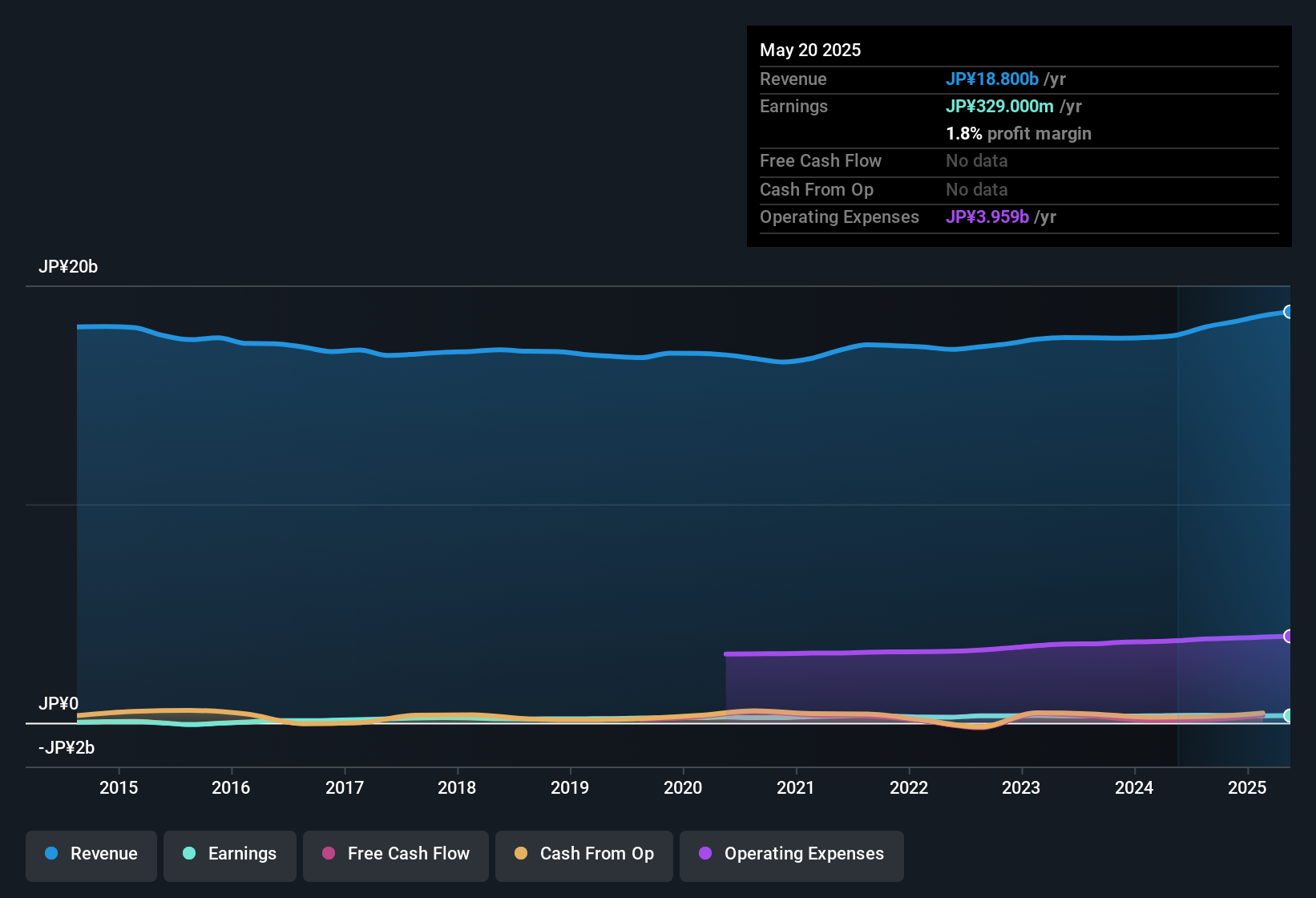Select the 2020 x-axis label
This screenshot has height=898, width=1316.
point(683,787)
